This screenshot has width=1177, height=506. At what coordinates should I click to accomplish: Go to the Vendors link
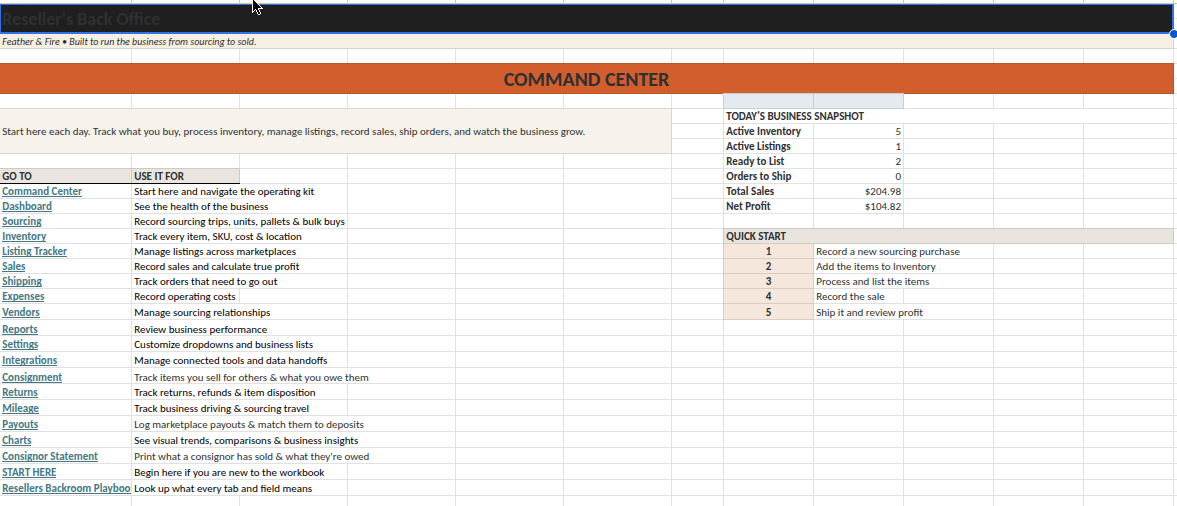[x=21, y=312]
